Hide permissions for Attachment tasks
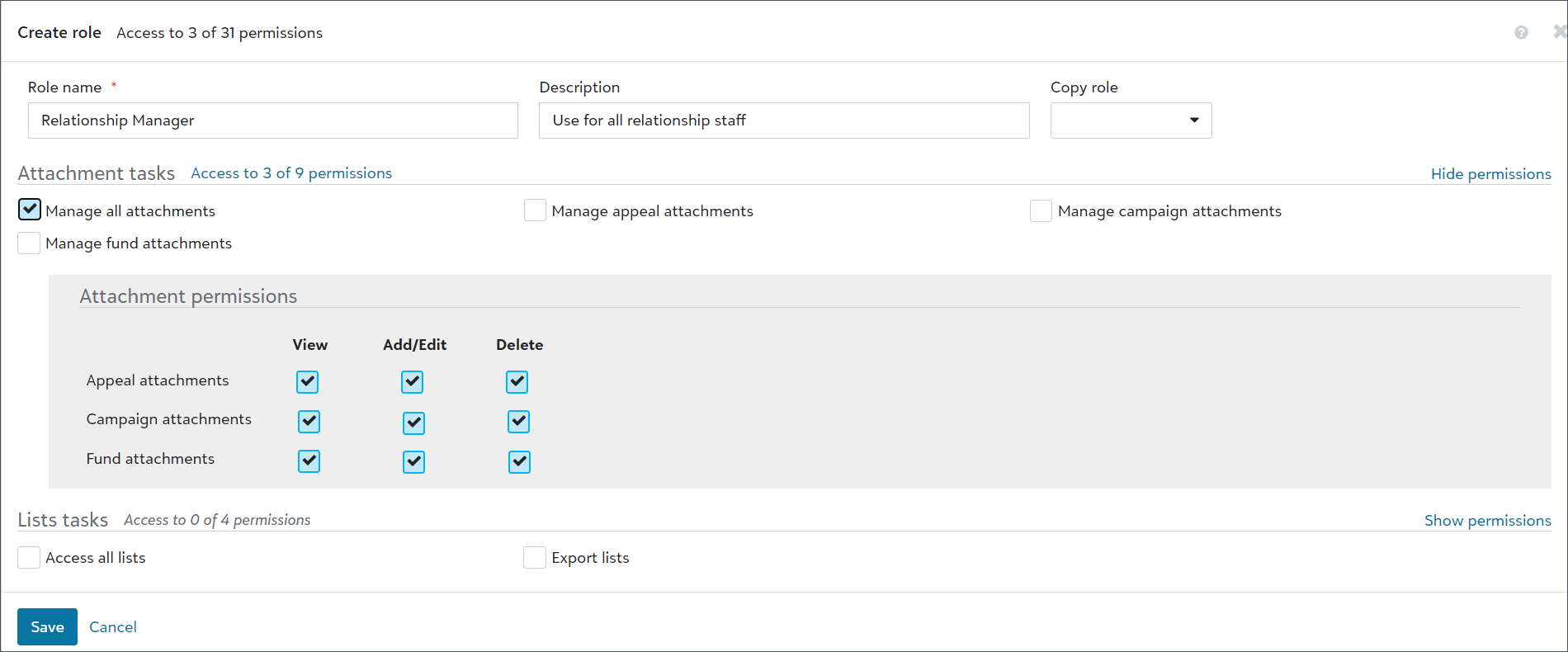This screenshot has width=1568, height=652. click(1490, 173)
